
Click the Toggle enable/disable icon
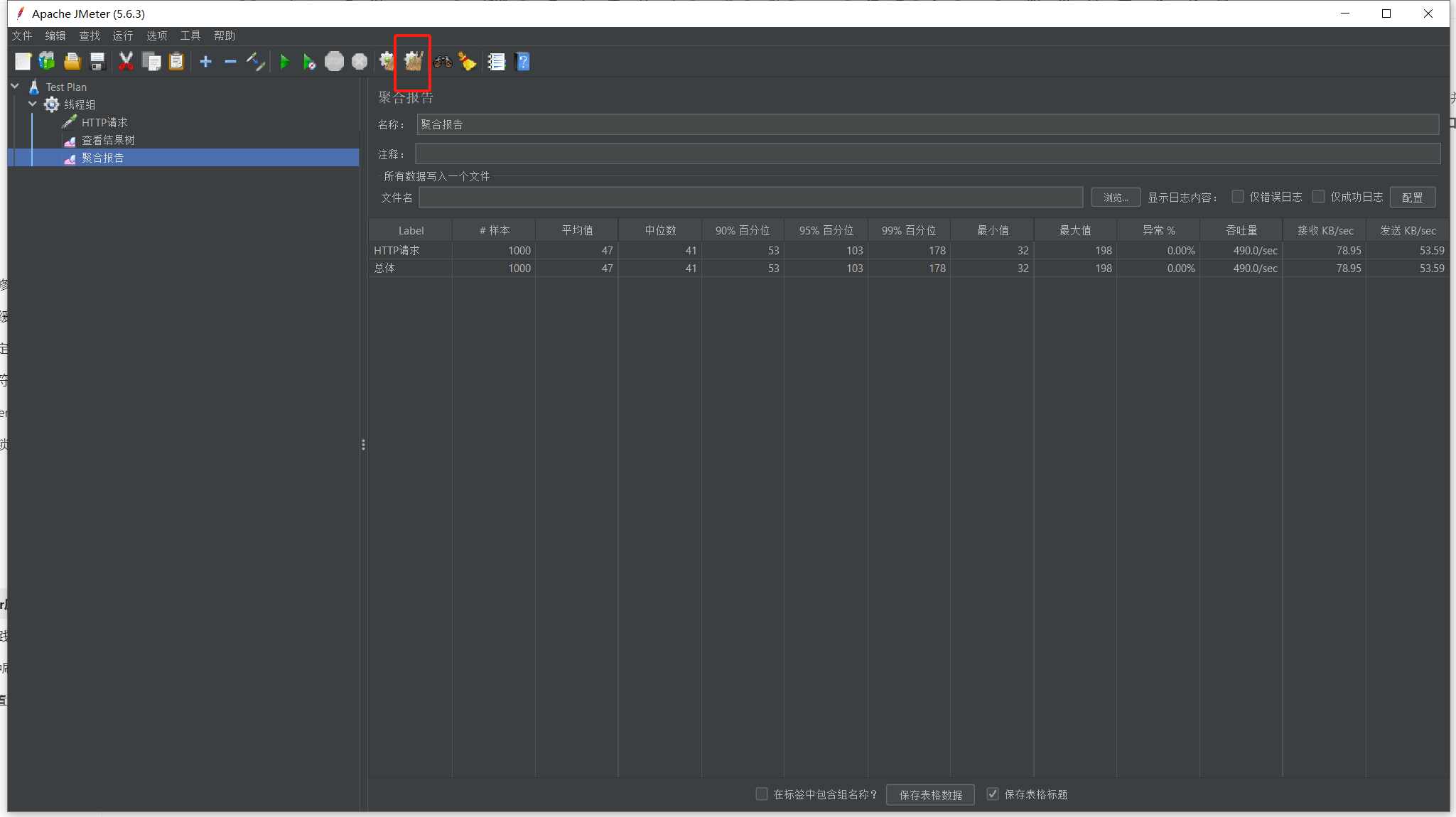(255, 62)
